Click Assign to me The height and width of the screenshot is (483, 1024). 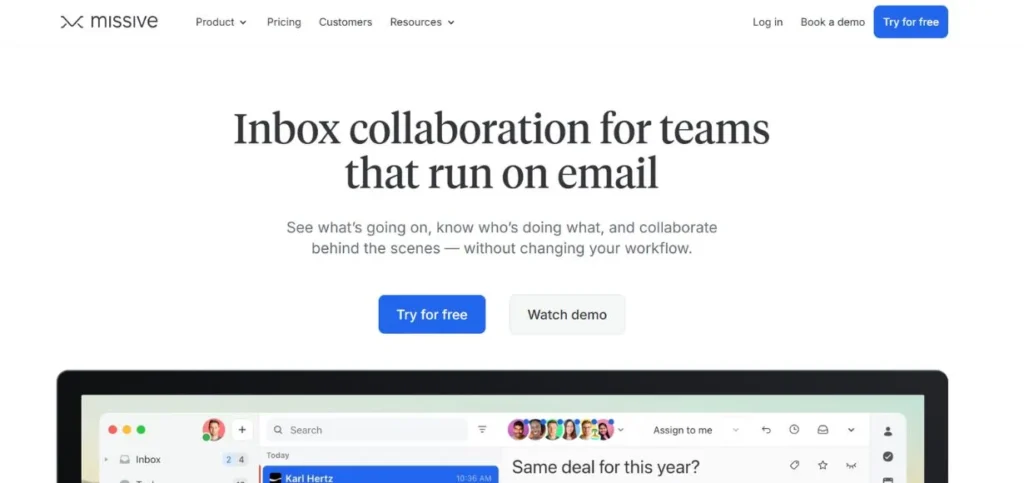[x=682, y=430]
